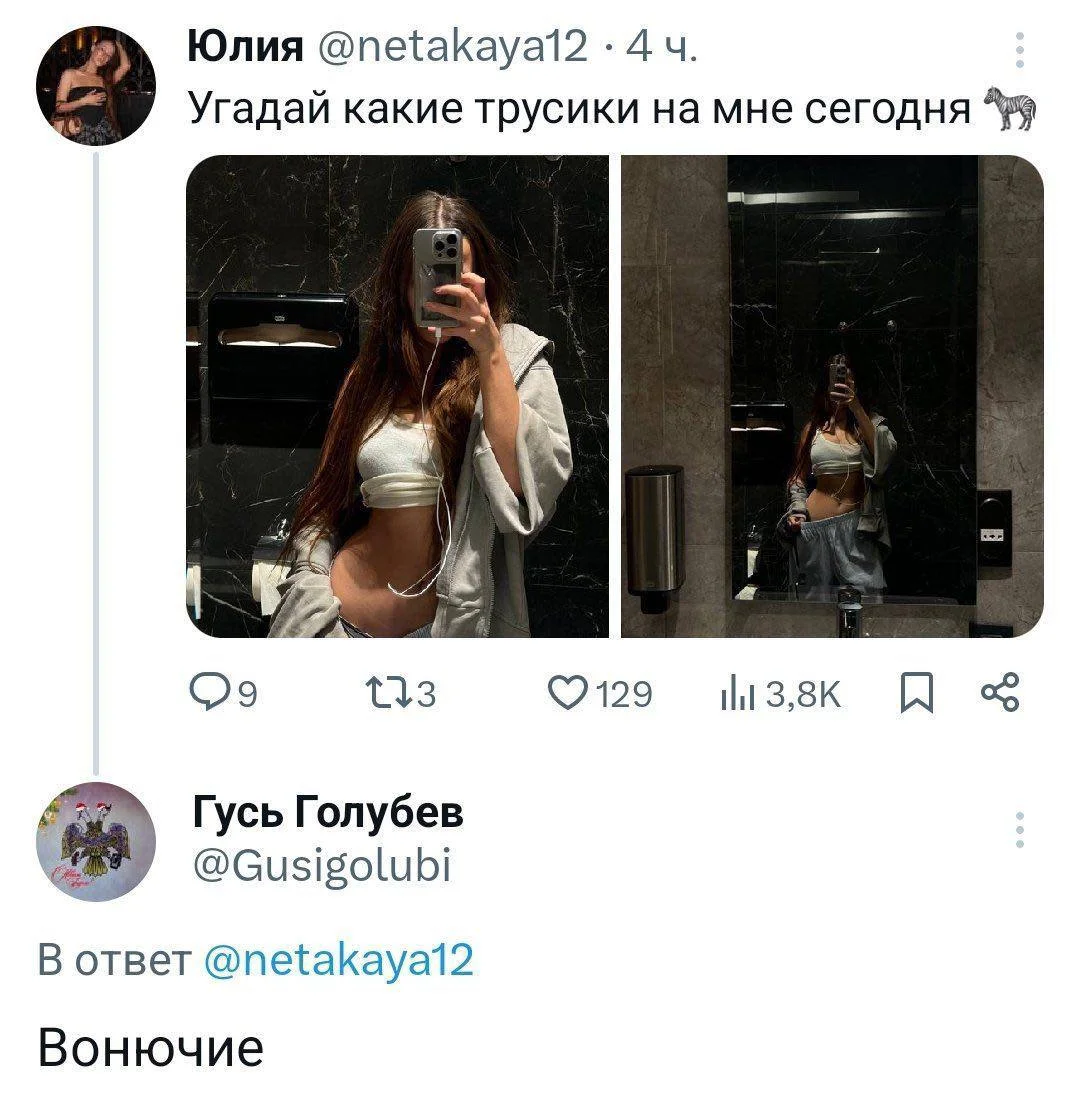Like the tweet with the heart icon
Image resolution: width=1080 pixels, height=1100 pixels.
click(569, 693)
